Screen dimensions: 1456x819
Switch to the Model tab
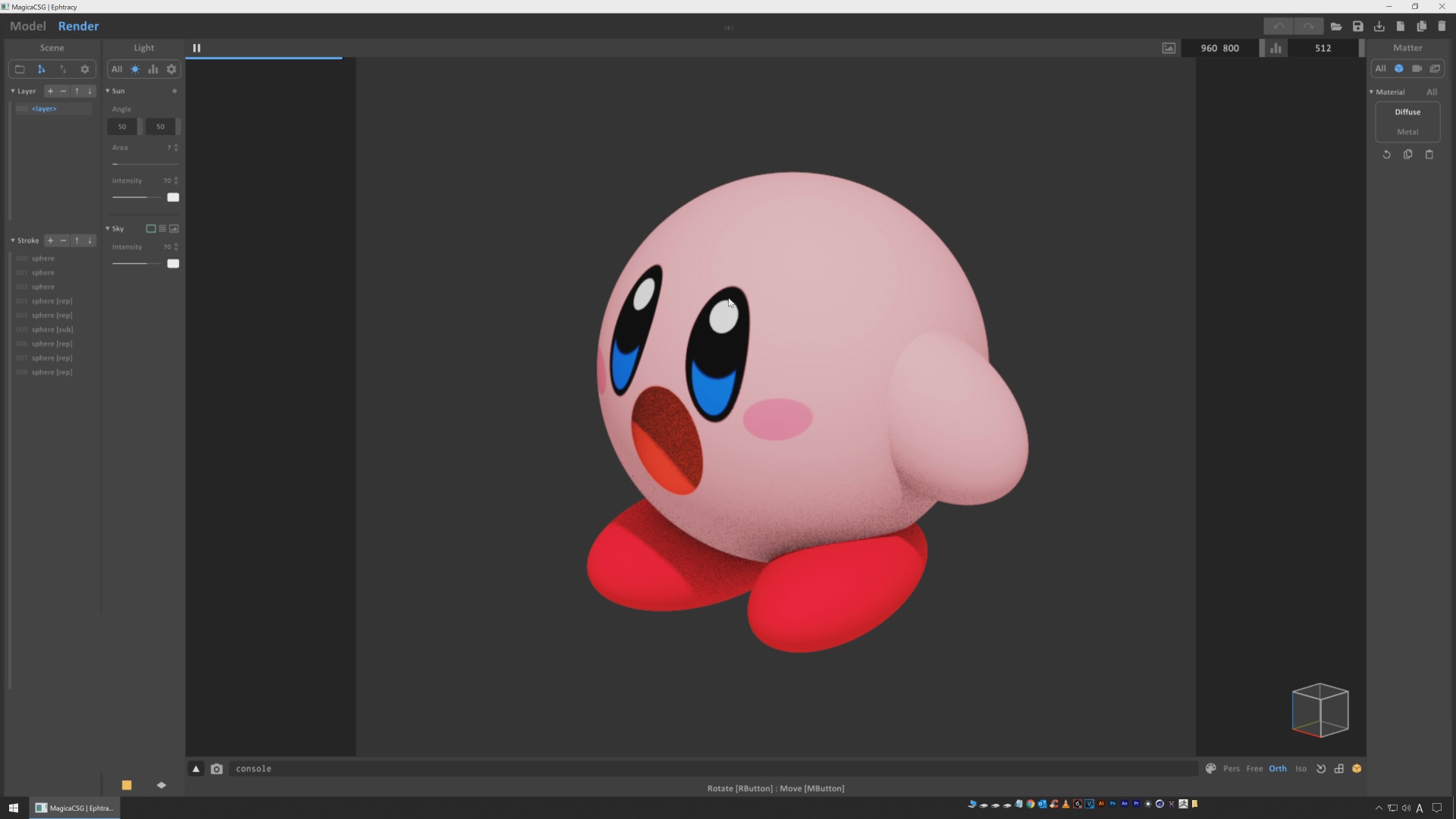click(x=28, y=26)
